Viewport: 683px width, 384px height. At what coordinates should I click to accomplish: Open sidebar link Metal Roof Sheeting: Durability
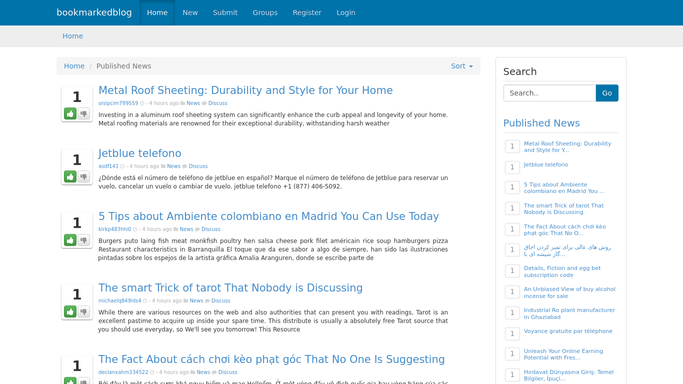tap(567, 147)
